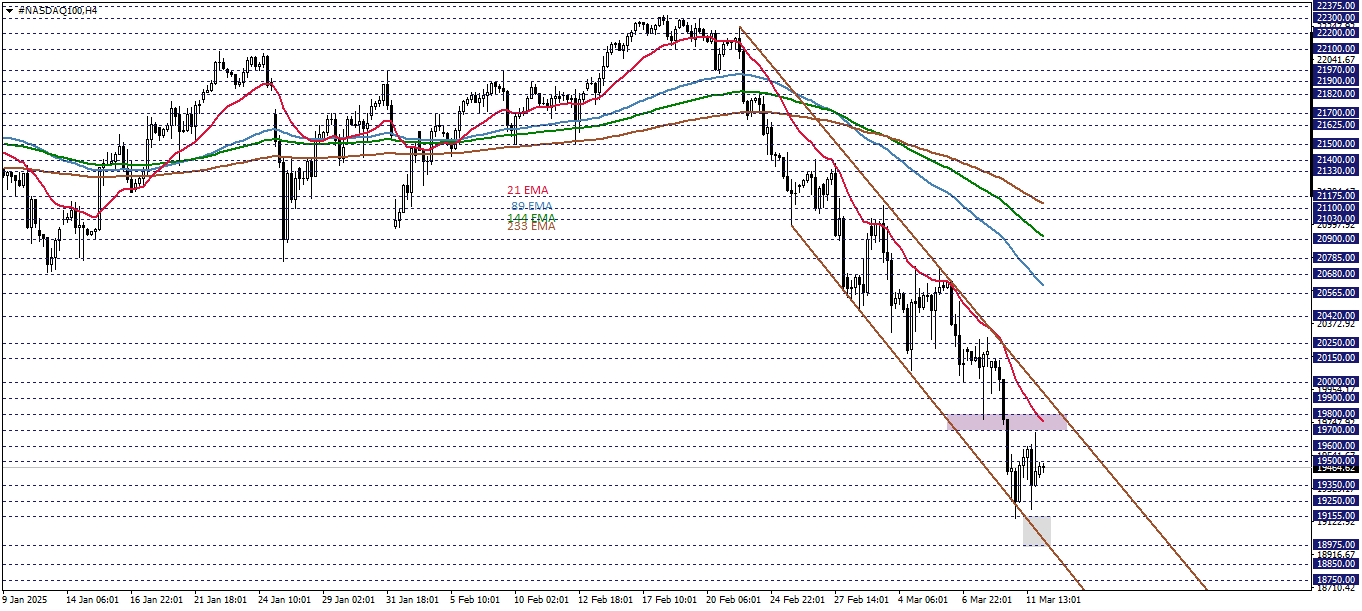
Task: Click the 21970.00 price level label
Action: (1336, 69)
